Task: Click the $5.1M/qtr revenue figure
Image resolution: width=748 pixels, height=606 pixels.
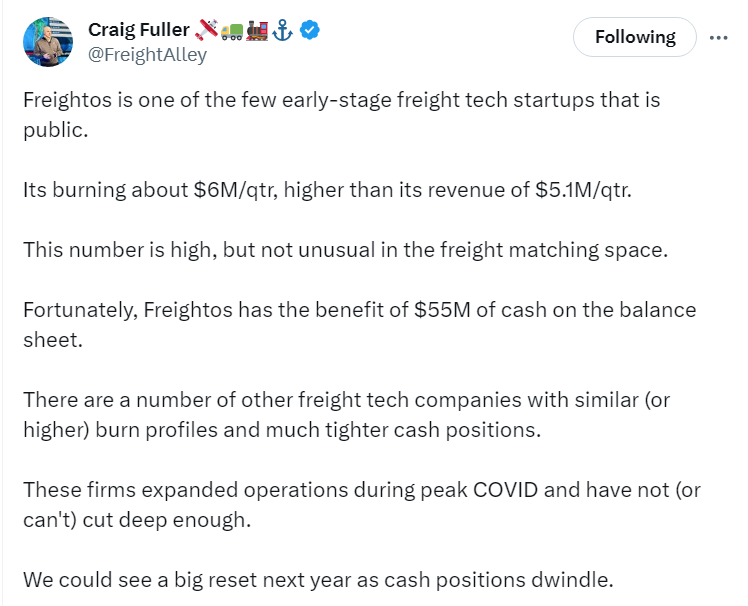Action: click(x=583, y=190)
